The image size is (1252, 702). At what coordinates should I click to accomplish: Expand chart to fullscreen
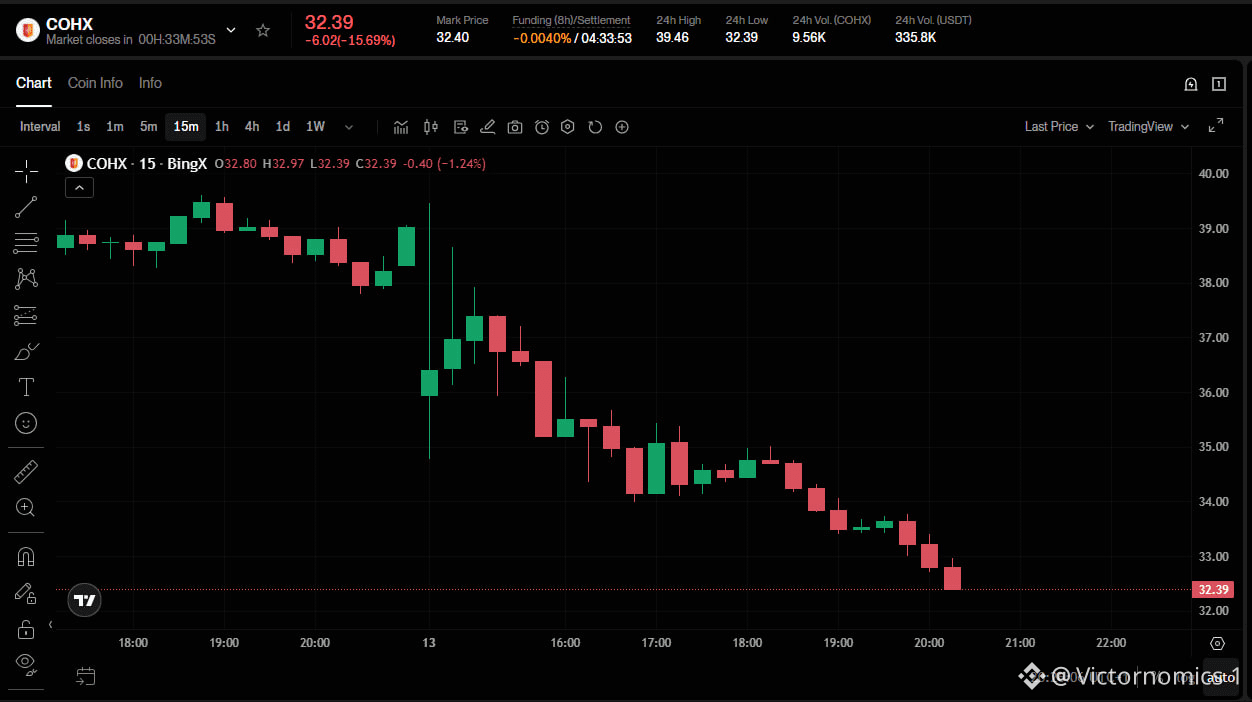pos(1216,126)
